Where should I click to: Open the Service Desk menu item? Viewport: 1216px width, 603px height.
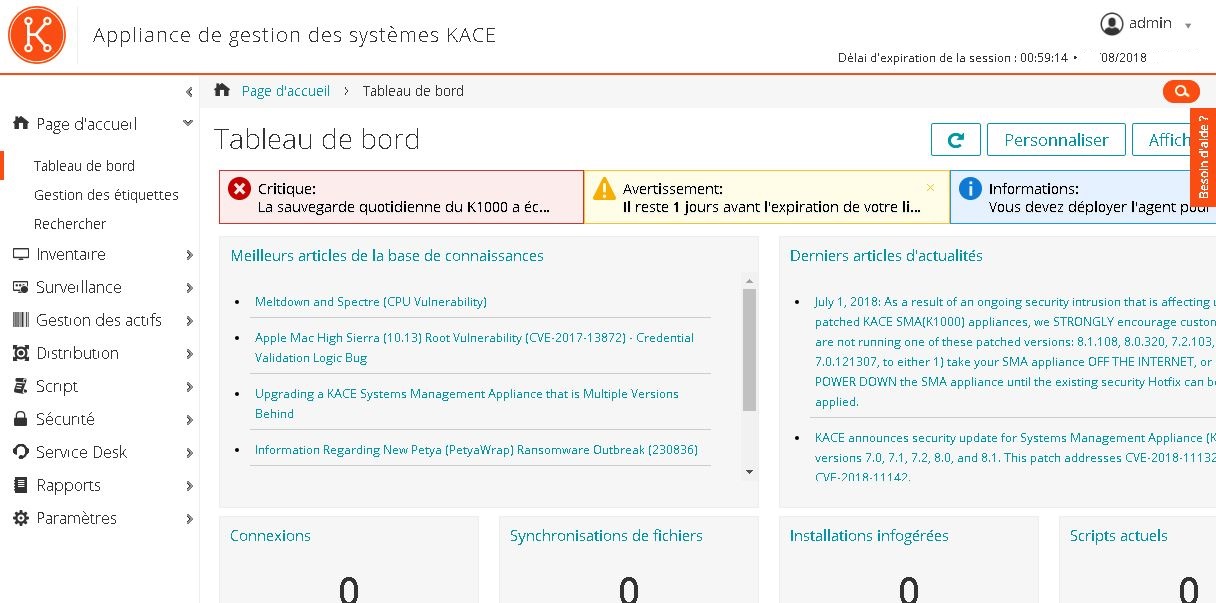[81, 452]
